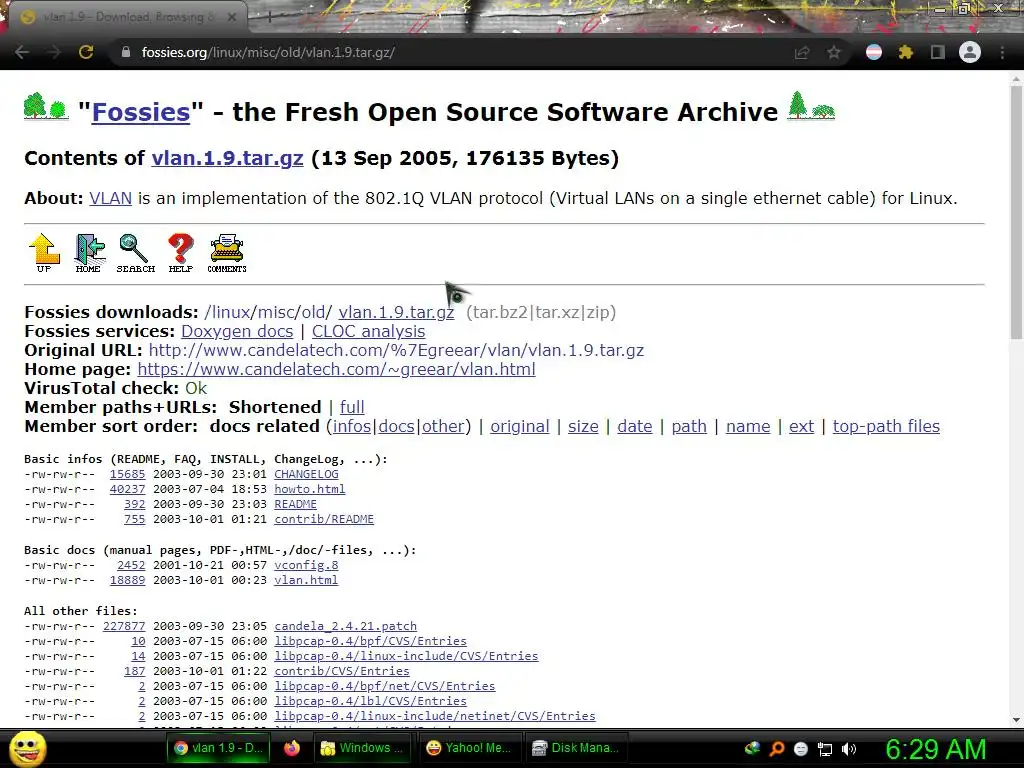Sort members by path
The image size is (1024, 768).
(x=689, y=426)
